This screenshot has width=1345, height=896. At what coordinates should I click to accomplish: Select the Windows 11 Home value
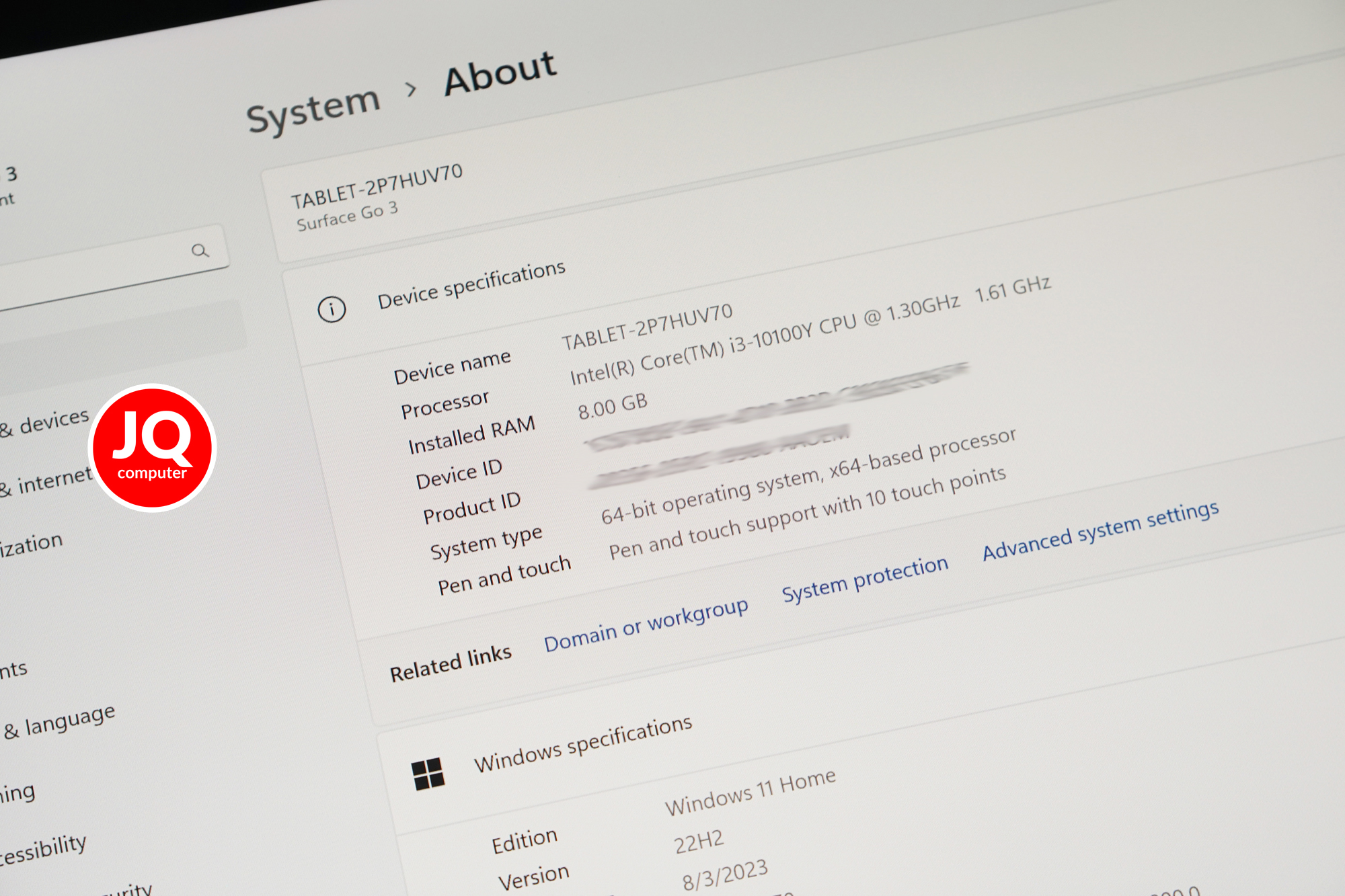(751, 792)
